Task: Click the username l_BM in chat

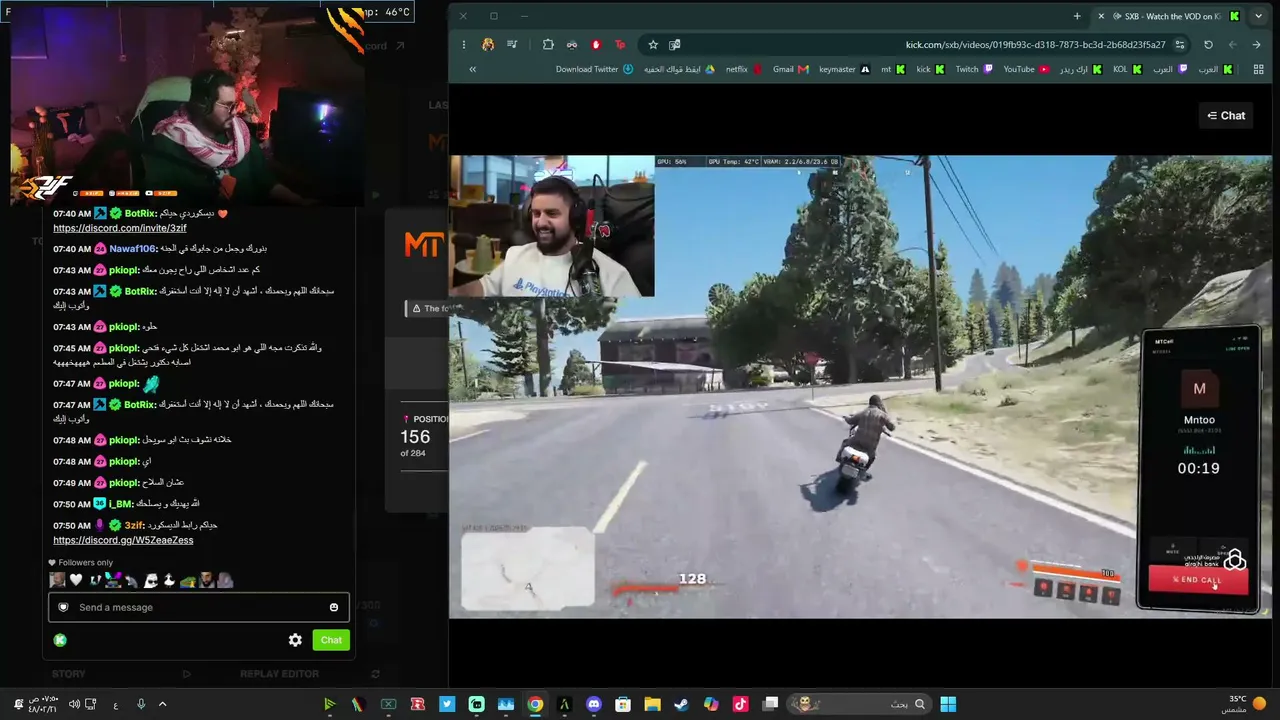Action: 121,504
